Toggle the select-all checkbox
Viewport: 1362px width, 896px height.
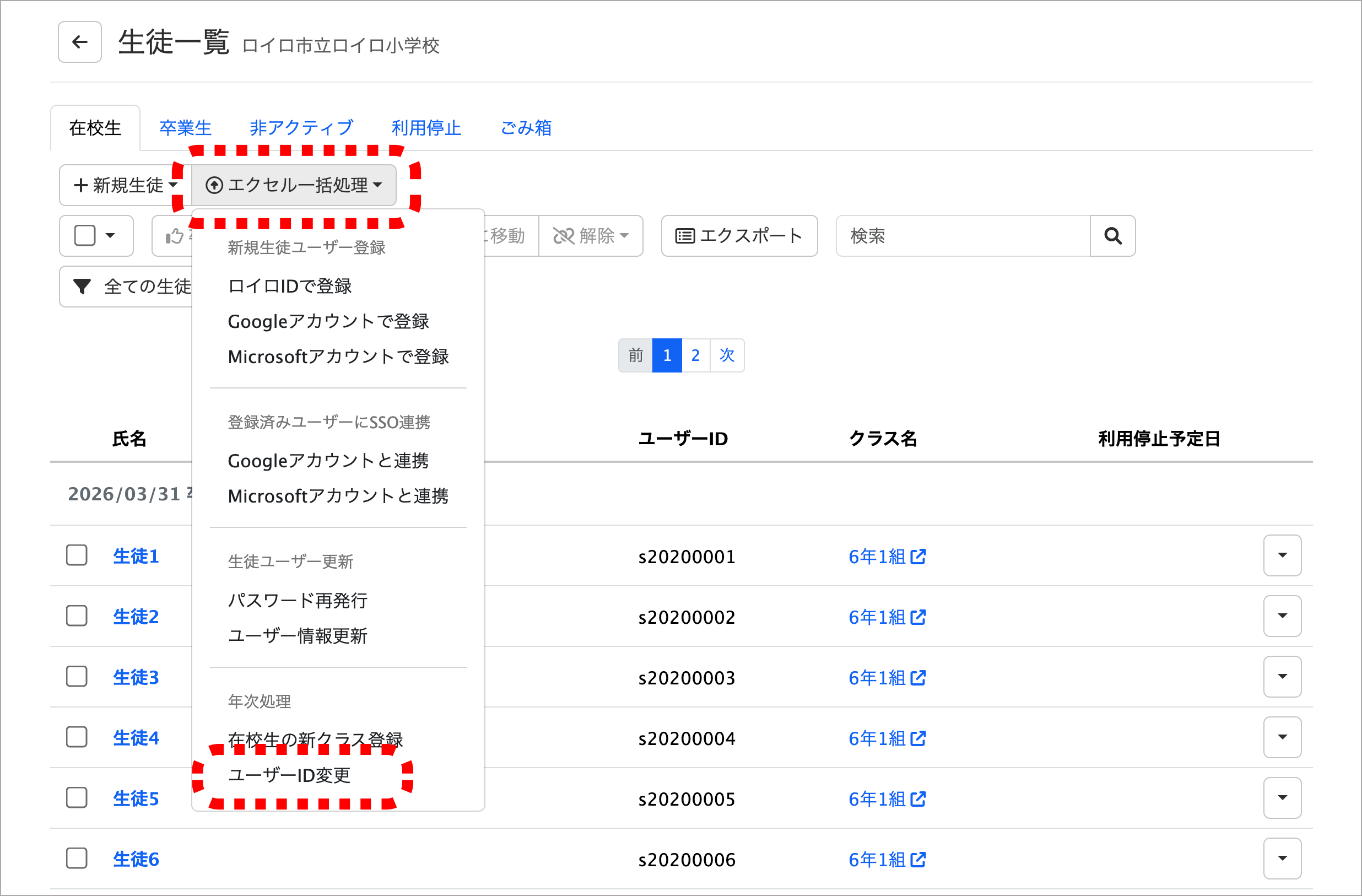85,235
